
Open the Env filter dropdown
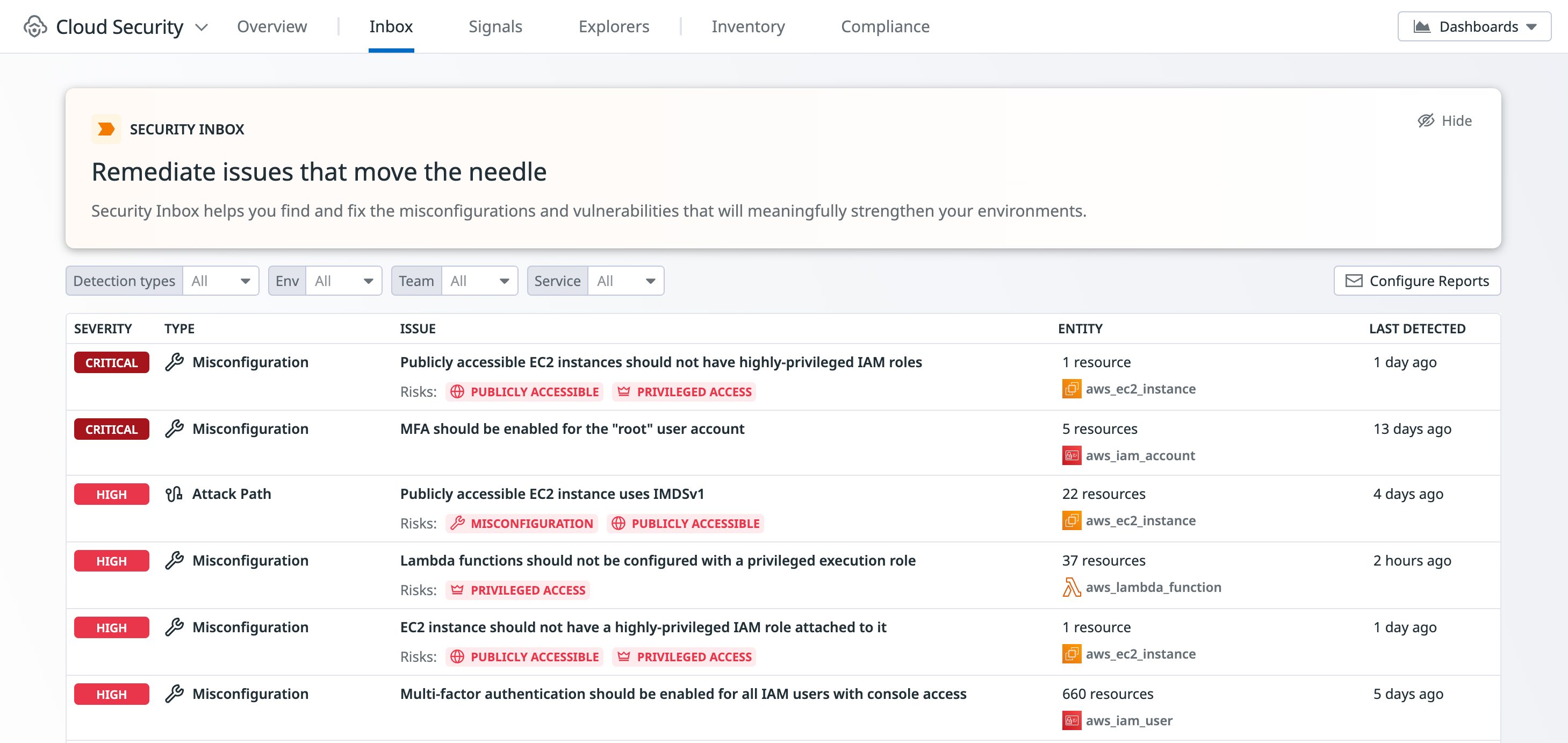click(x=343, y=281)
